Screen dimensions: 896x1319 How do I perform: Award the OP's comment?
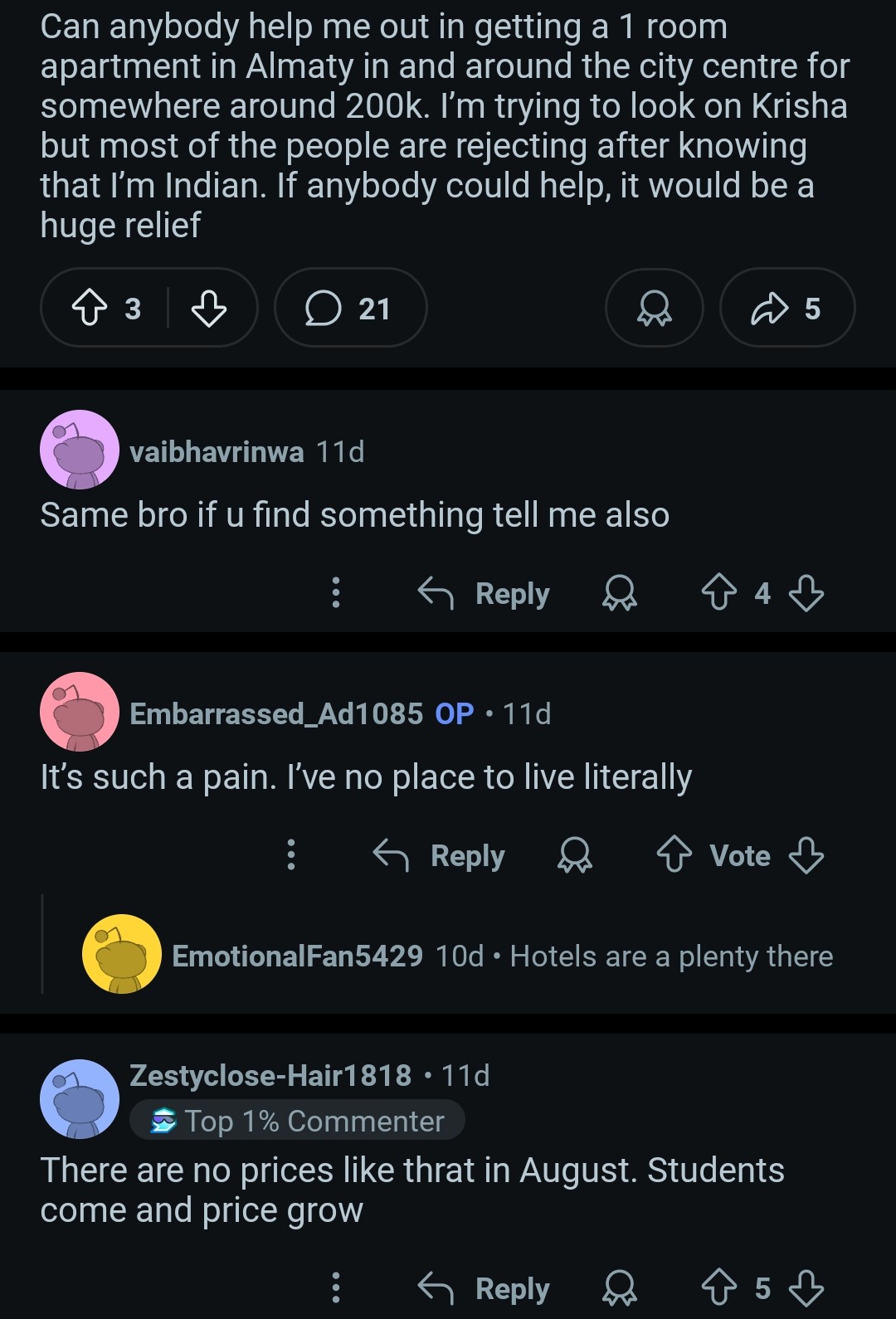(574, 855)
